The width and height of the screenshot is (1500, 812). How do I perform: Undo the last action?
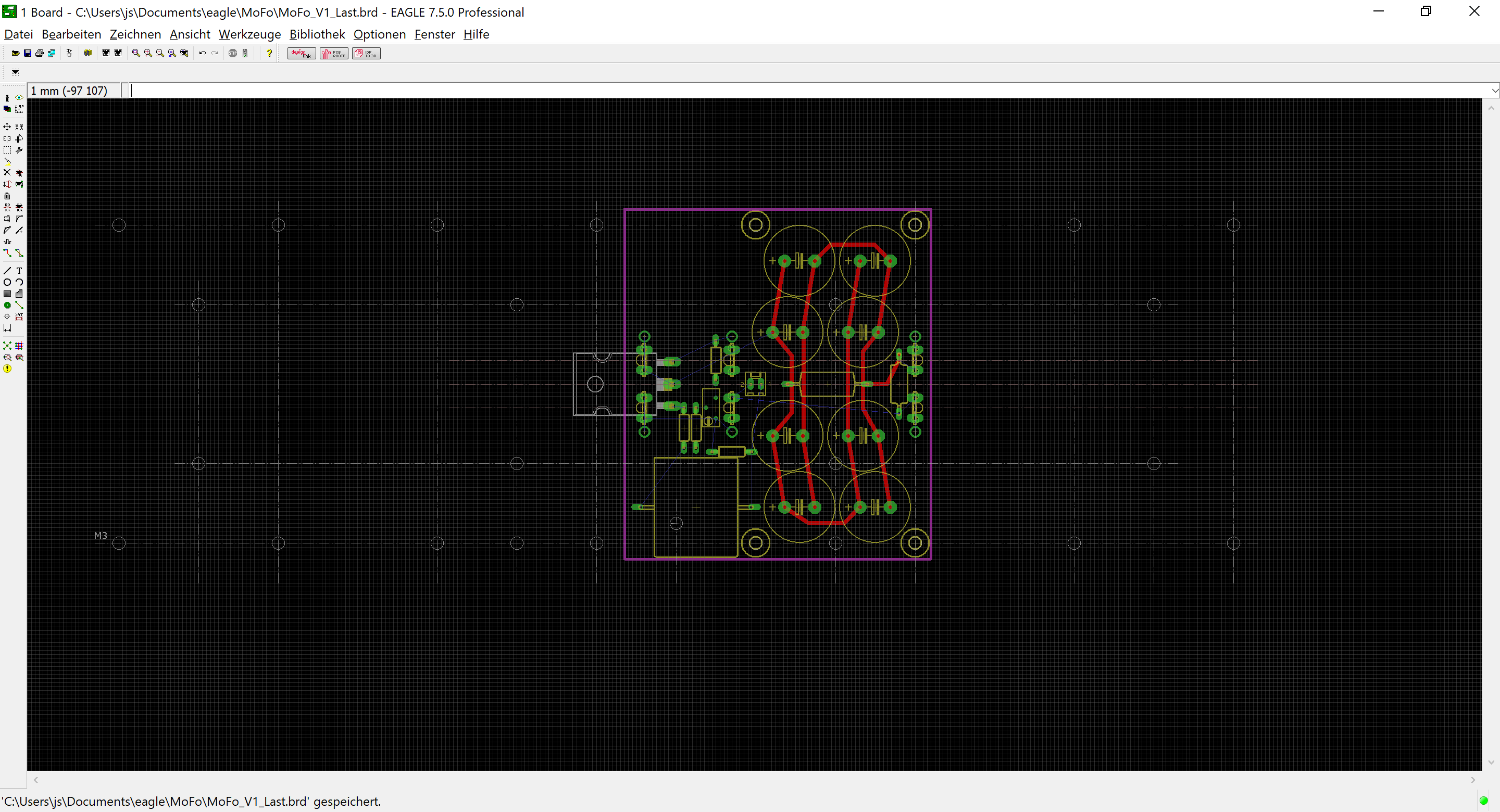tap(203, 53)
